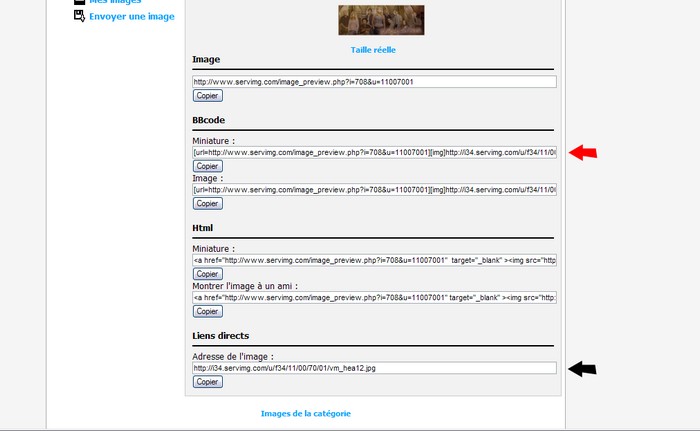Click Copier under Html Miniature

click(x=208, y=274)
